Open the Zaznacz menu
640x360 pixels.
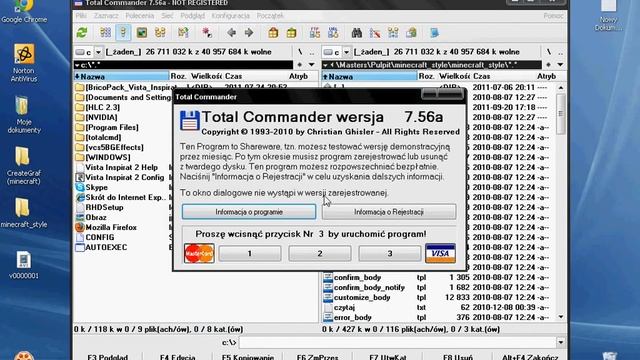coord(106,16)
